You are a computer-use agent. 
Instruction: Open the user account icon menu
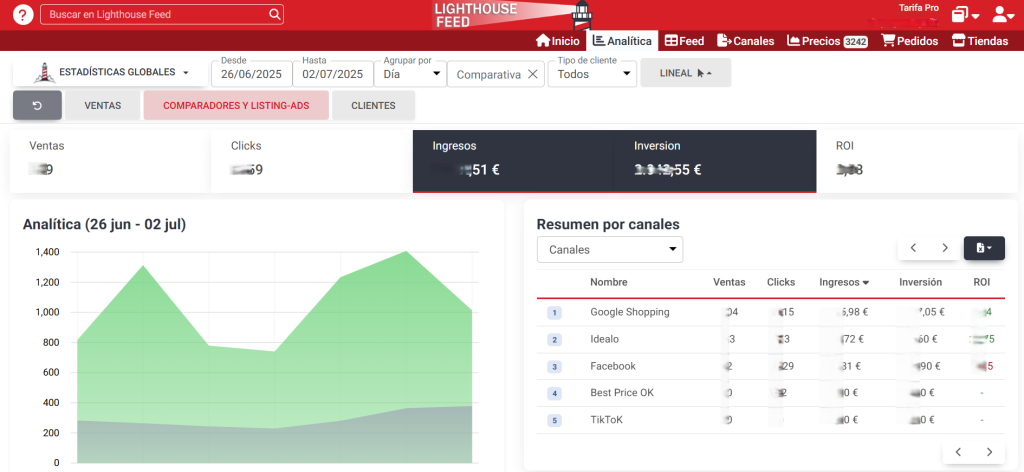pos(1003,14)
